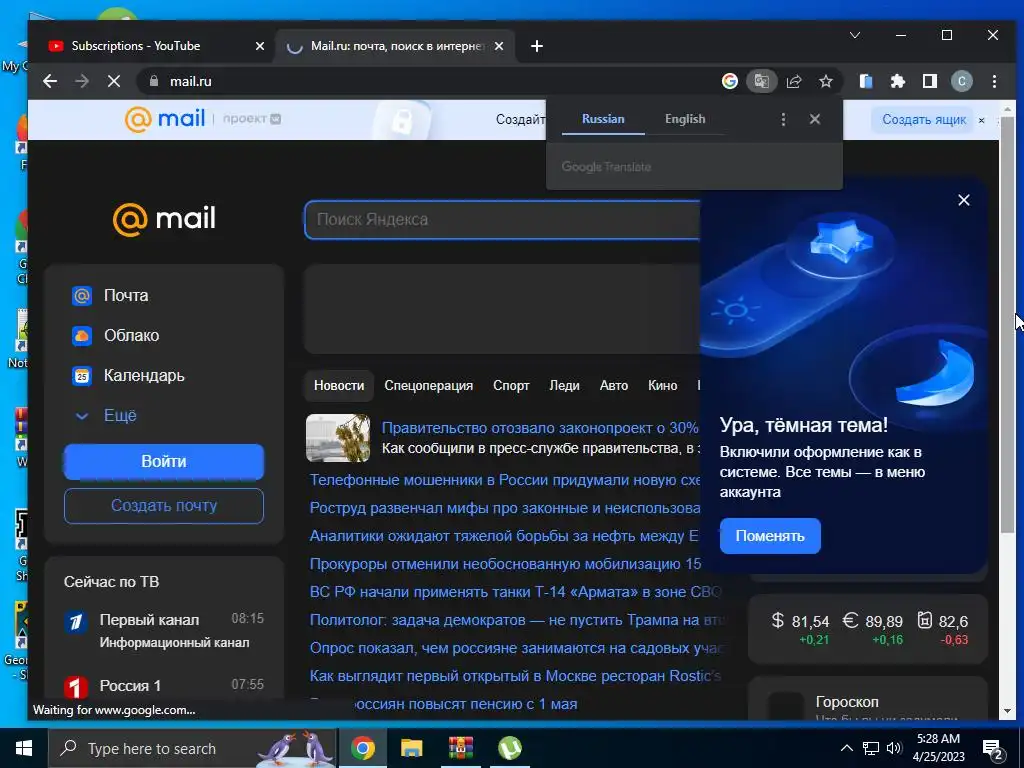Click the Первый канал channel logo
Screen dimensions: 1024x768
point(76,622)
